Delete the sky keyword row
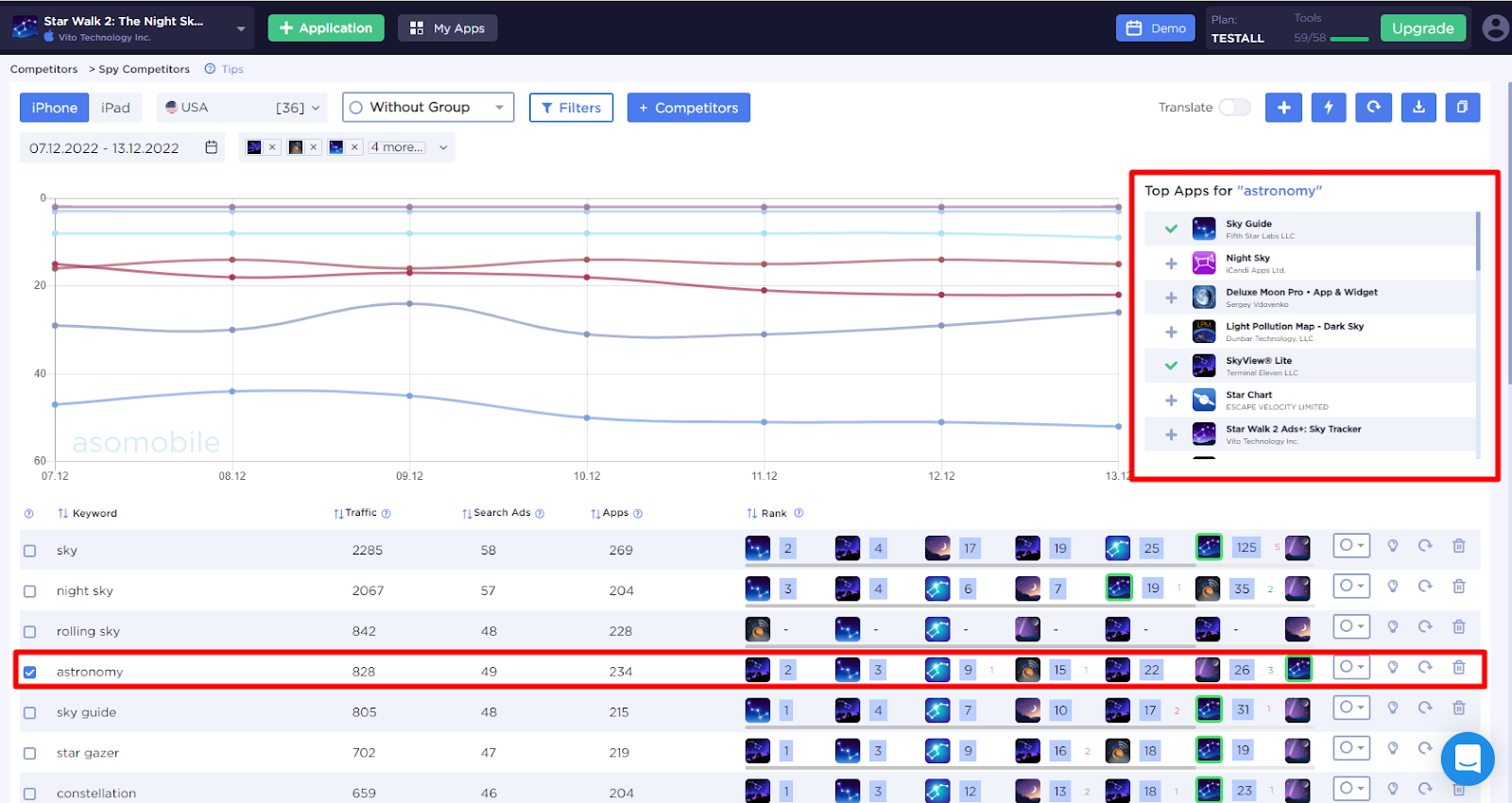This screenshot has height=803, width=1512. pos(1459,546)
